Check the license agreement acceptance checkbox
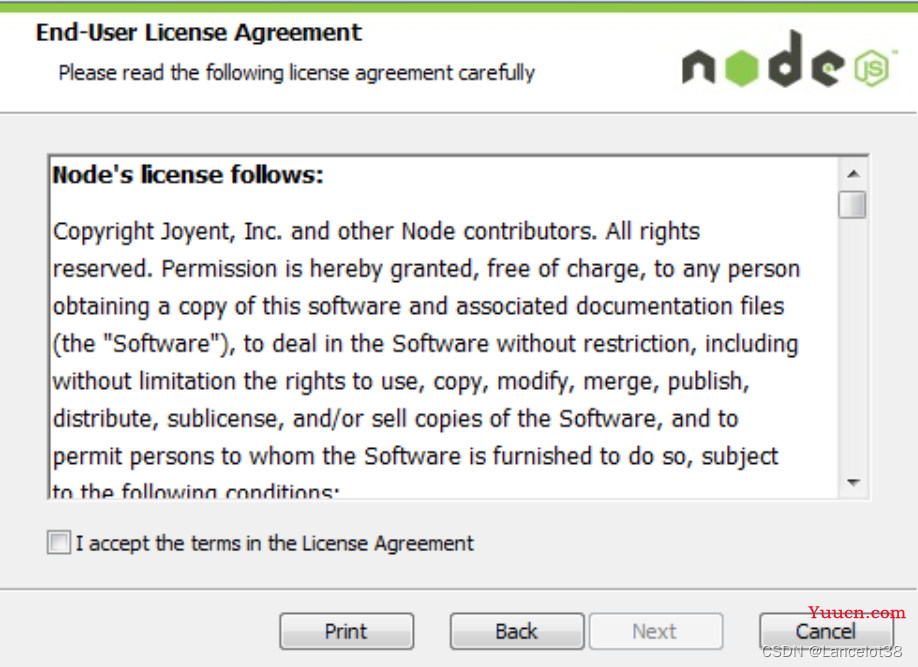Image resolution: width=918 pixels, height=667 pixels. coord(59,542)
